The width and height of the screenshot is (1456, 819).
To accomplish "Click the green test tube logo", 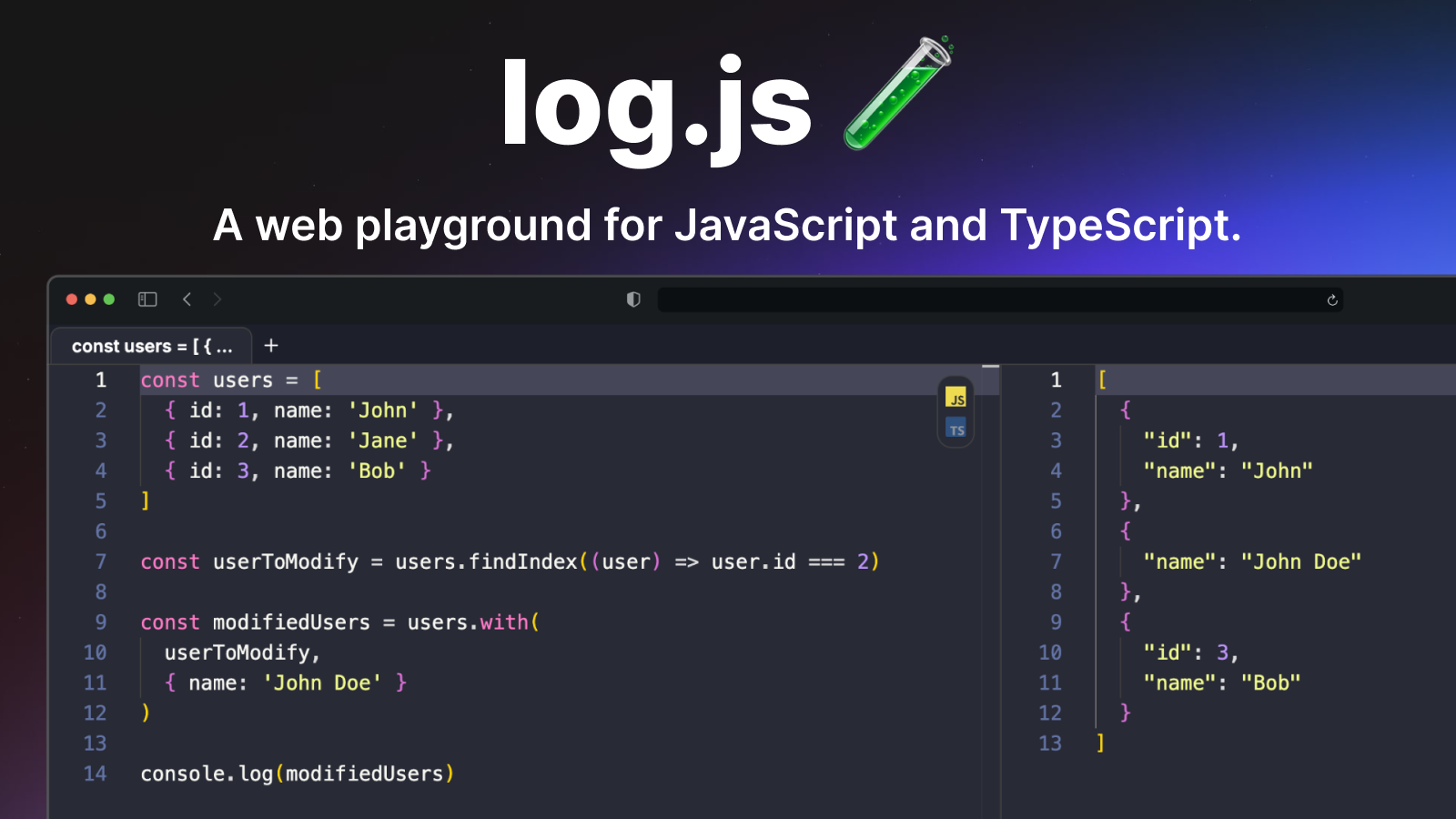I will (899, 93).
